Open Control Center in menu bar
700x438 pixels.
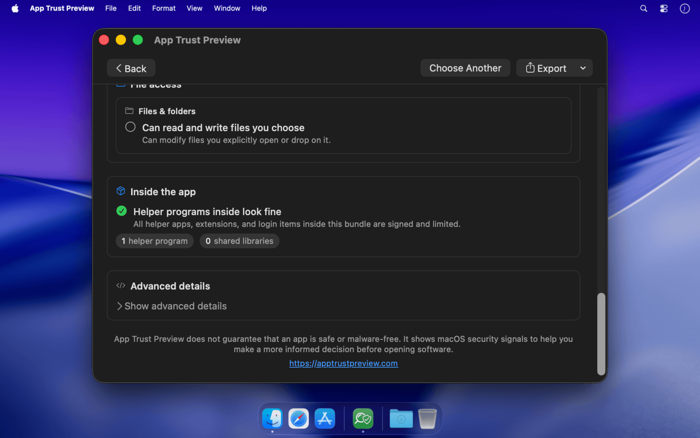(x=664, y=8)
